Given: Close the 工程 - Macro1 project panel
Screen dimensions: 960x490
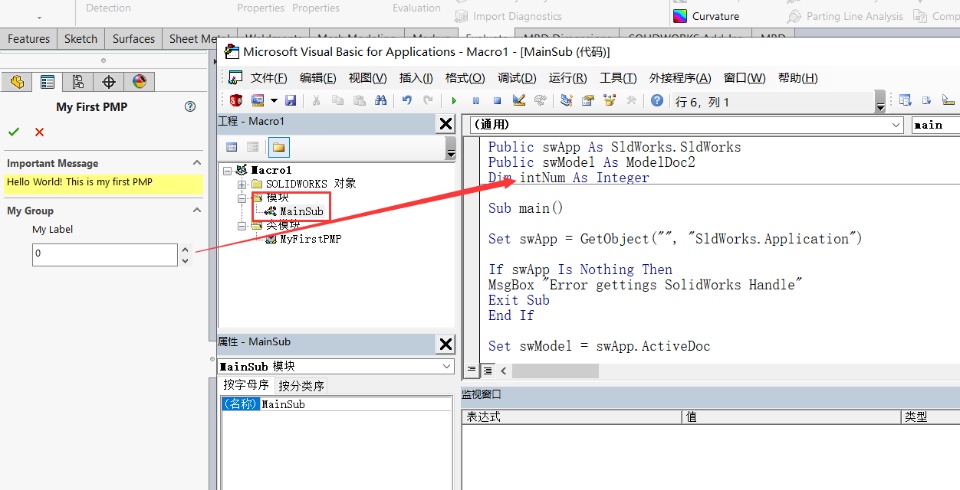Looking at the screenshot, I should (446, 124).
